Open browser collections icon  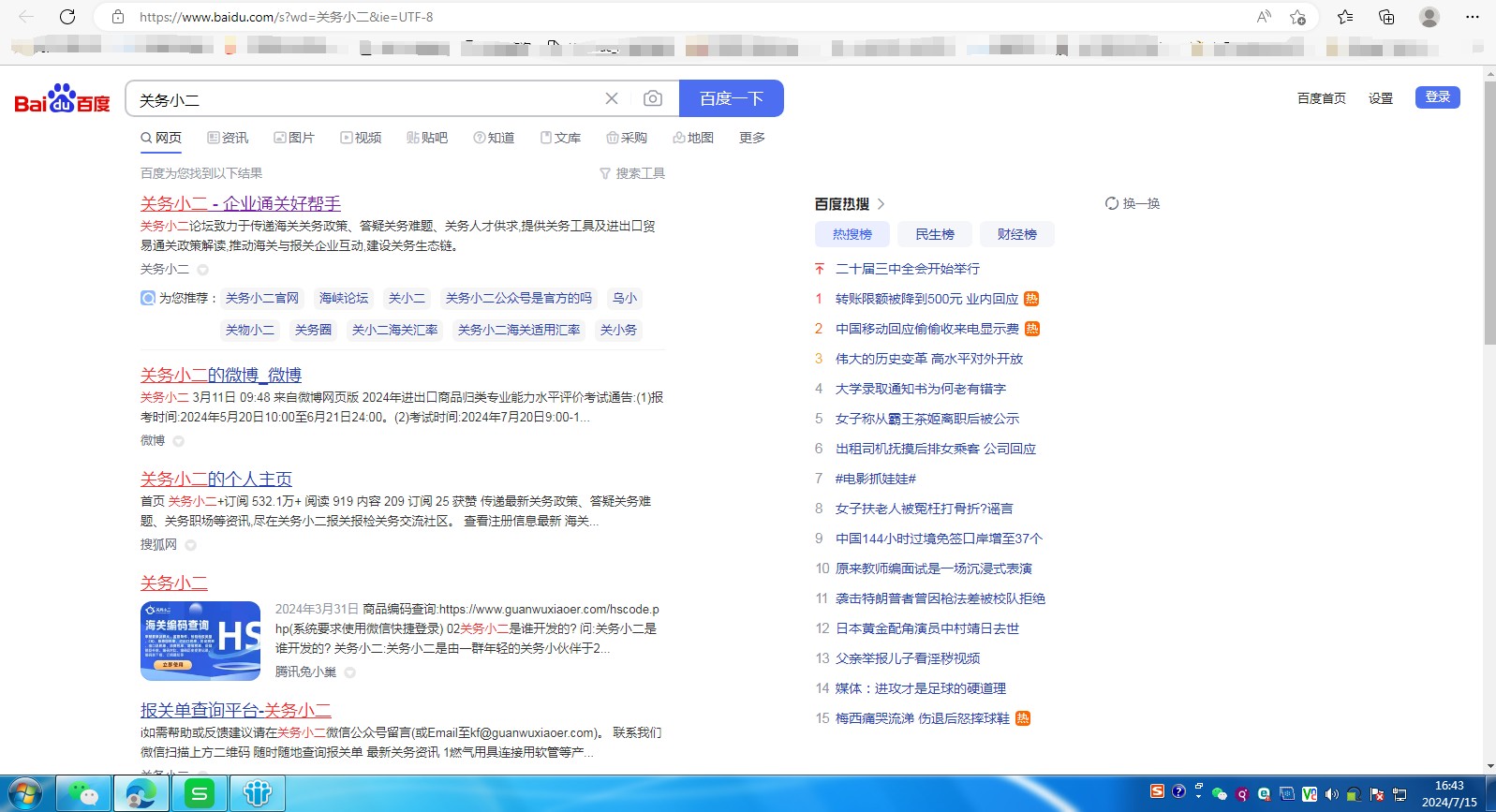coord(1386,17)
